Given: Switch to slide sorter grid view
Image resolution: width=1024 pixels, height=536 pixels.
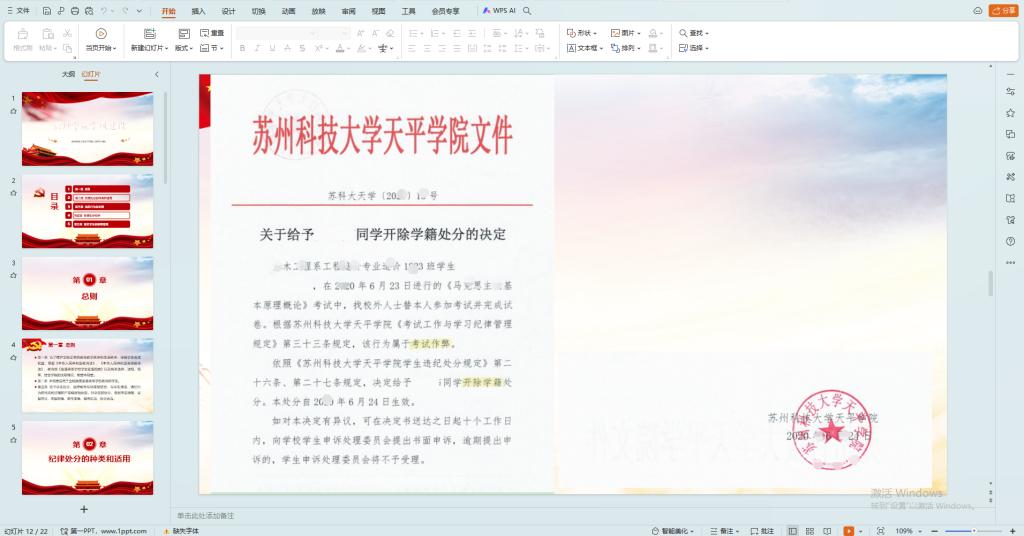Looking at the screenshot, I should click(x=809, y=531).
